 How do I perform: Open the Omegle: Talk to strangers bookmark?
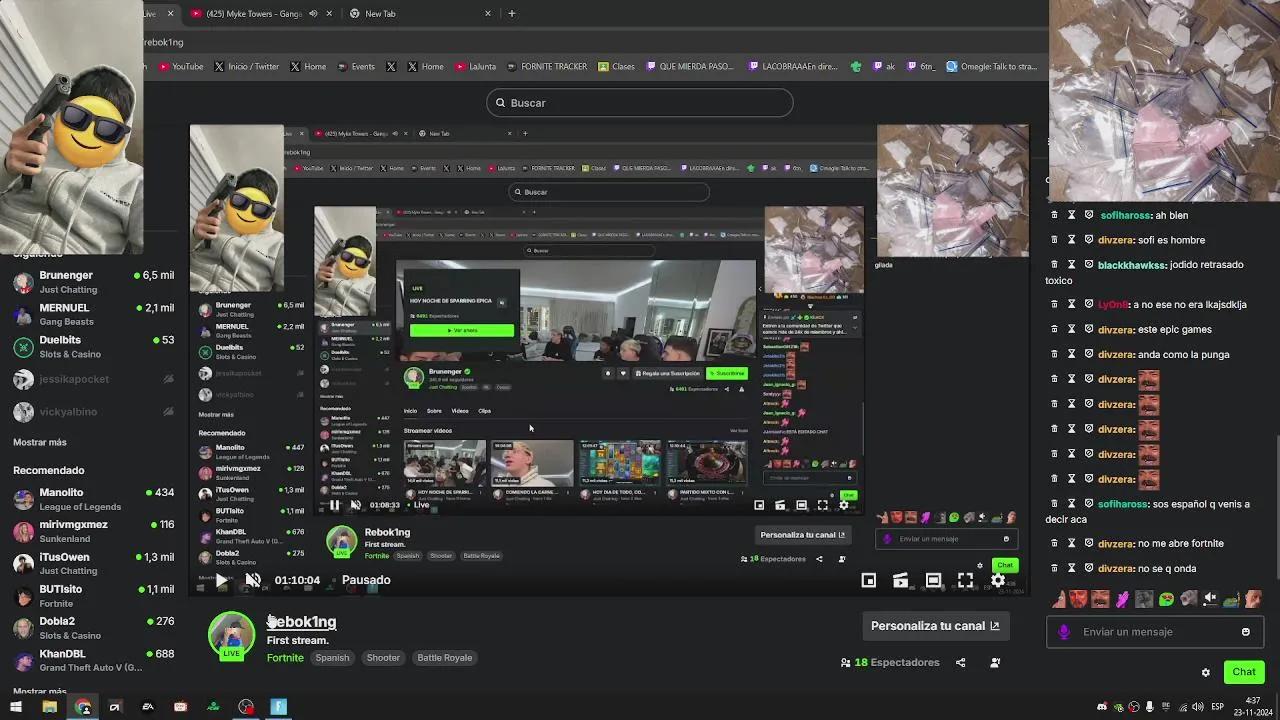pos(992,67)
